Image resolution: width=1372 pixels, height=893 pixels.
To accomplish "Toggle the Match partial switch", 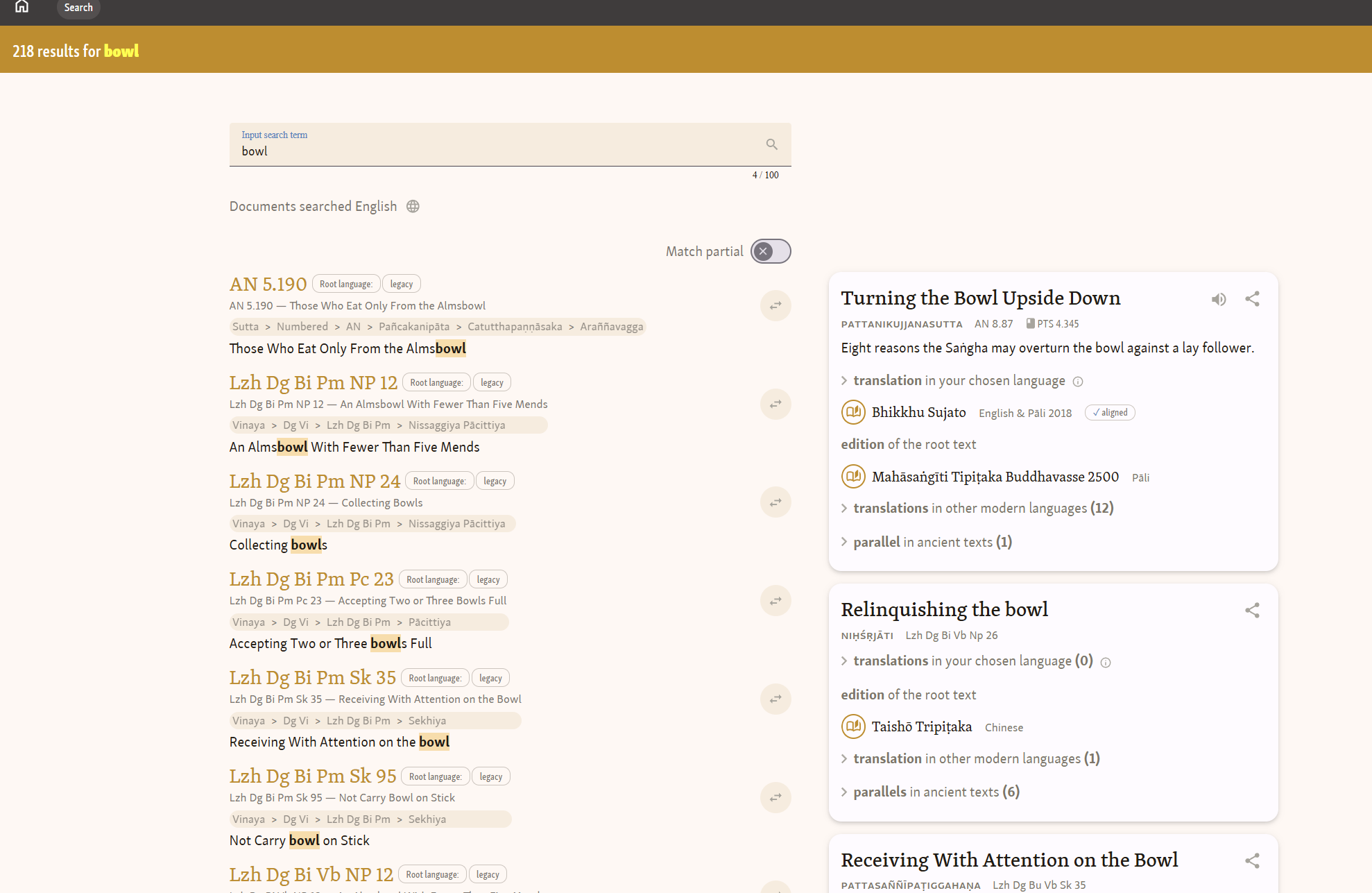I will (x=770, y=251).
